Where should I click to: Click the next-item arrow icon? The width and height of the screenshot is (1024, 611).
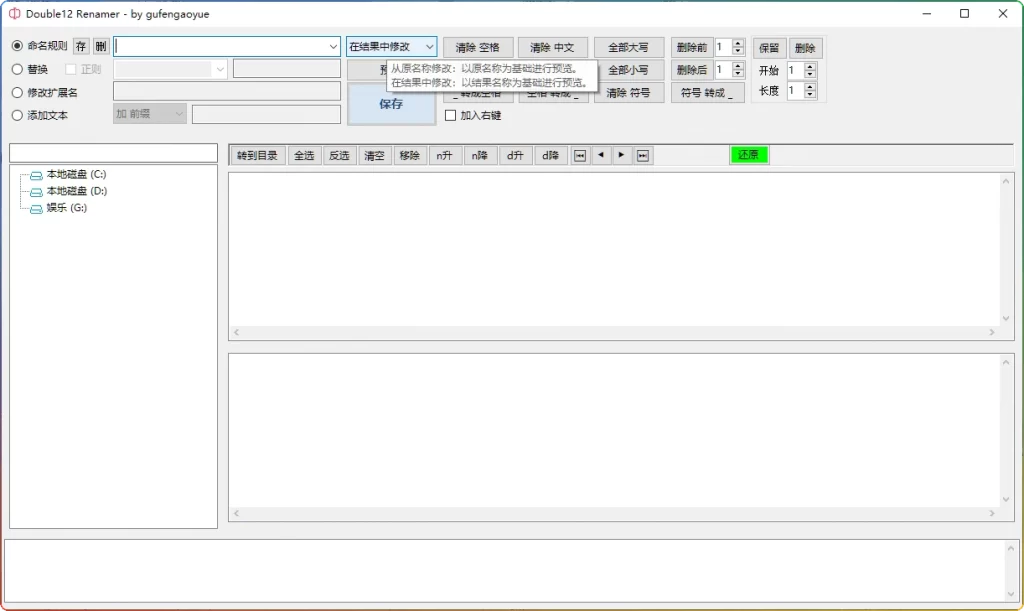(x=623, y=155)
